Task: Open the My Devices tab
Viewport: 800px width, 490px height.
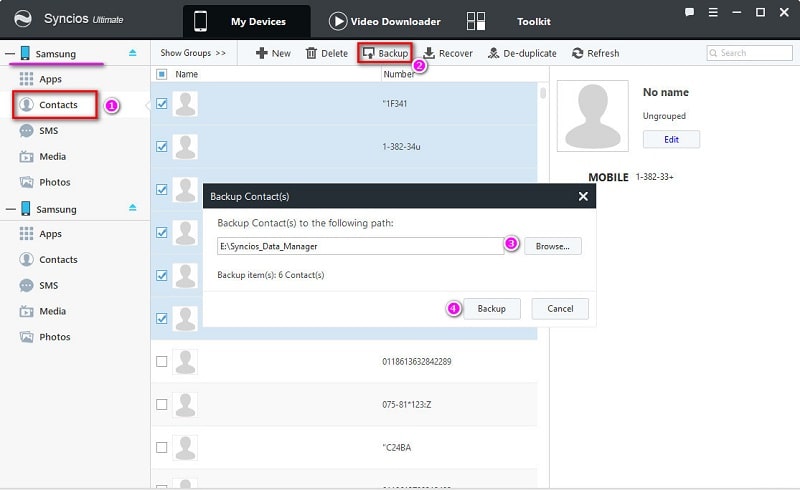Action: tap(246, 21)
